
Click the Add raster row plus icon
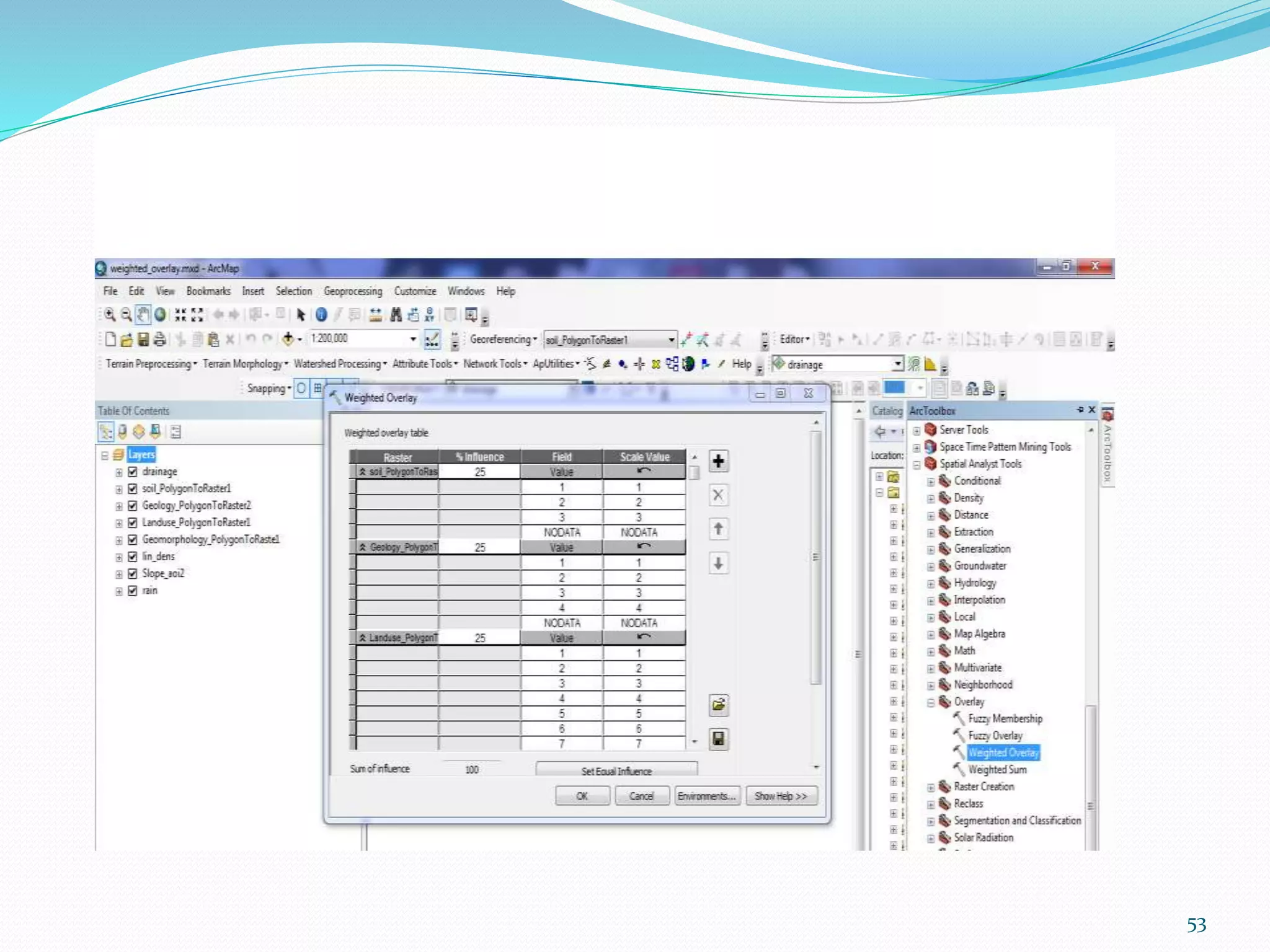click(x=718, y=461)
